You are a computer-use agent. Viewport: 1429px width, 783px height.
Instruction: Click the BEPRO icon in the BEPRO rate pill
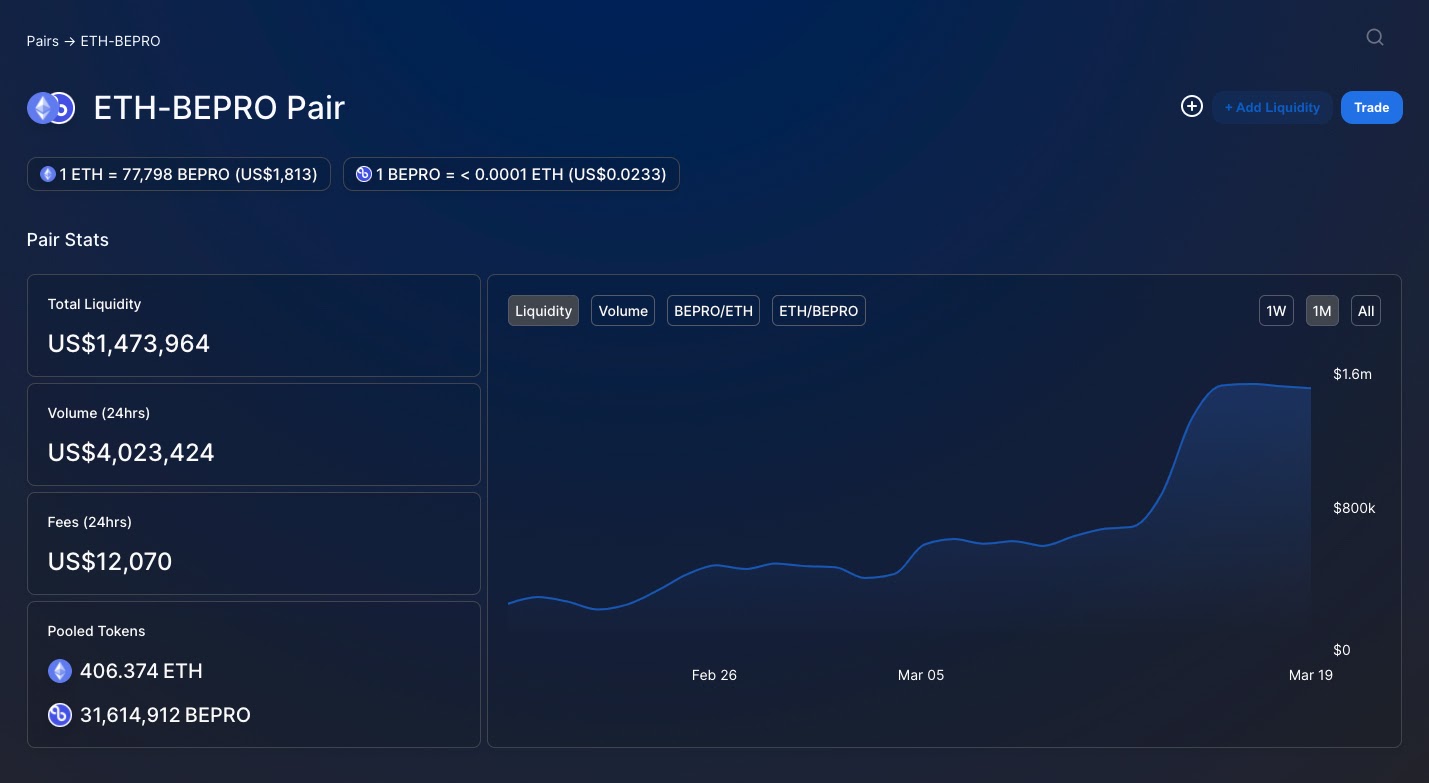364,174
